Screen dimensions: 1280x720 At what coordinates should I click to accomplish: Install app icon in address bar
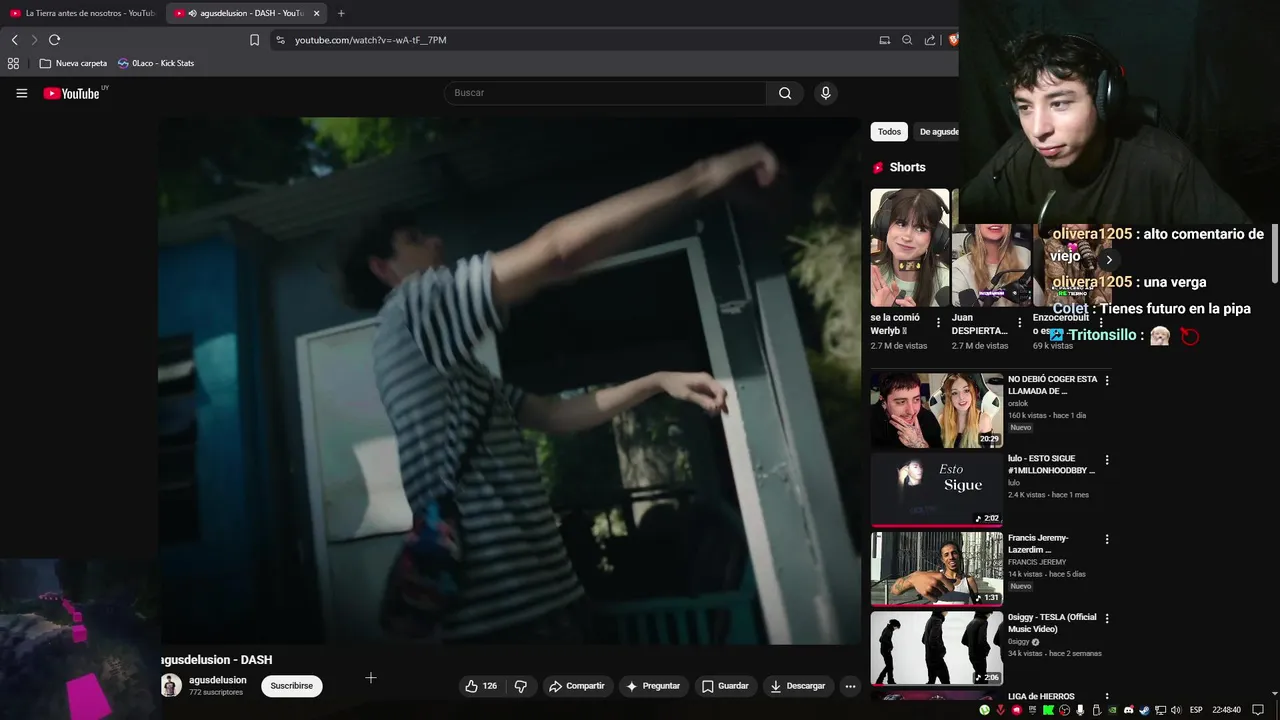click(x=884, y=40)
